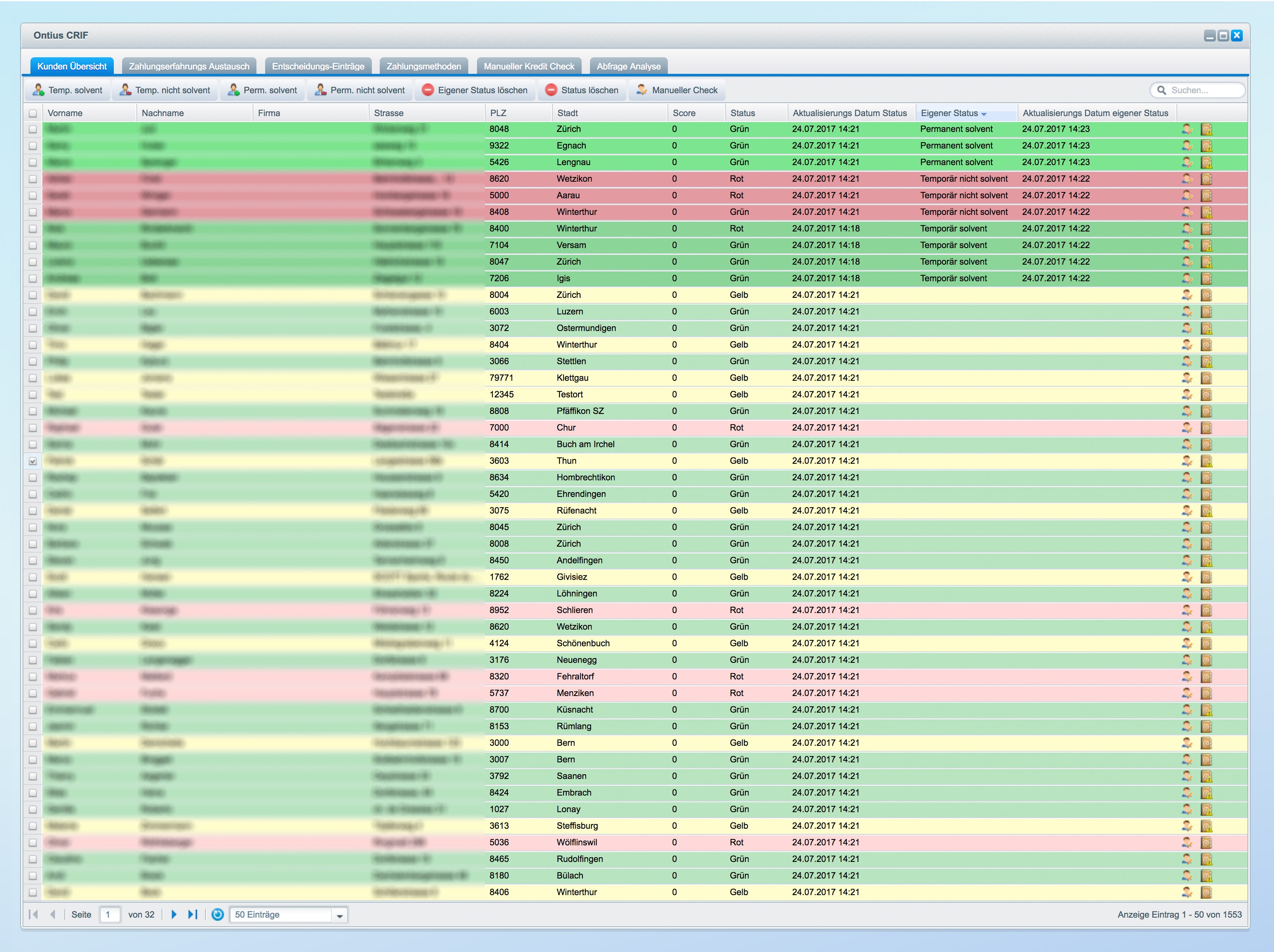
Task: Click the edit-user icon in the Steffisburg row
Action: pos(1187,826)
